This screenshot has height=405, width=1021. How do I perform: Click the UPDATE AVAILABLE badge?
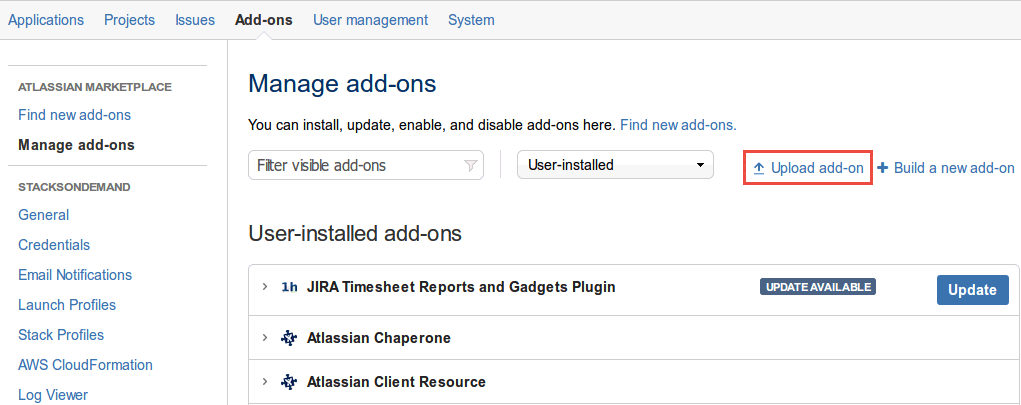[818, 287]
